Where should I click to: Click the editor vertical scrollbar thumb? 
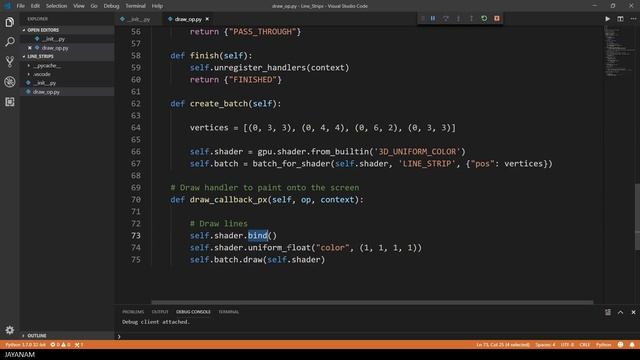tap(637, 217)
